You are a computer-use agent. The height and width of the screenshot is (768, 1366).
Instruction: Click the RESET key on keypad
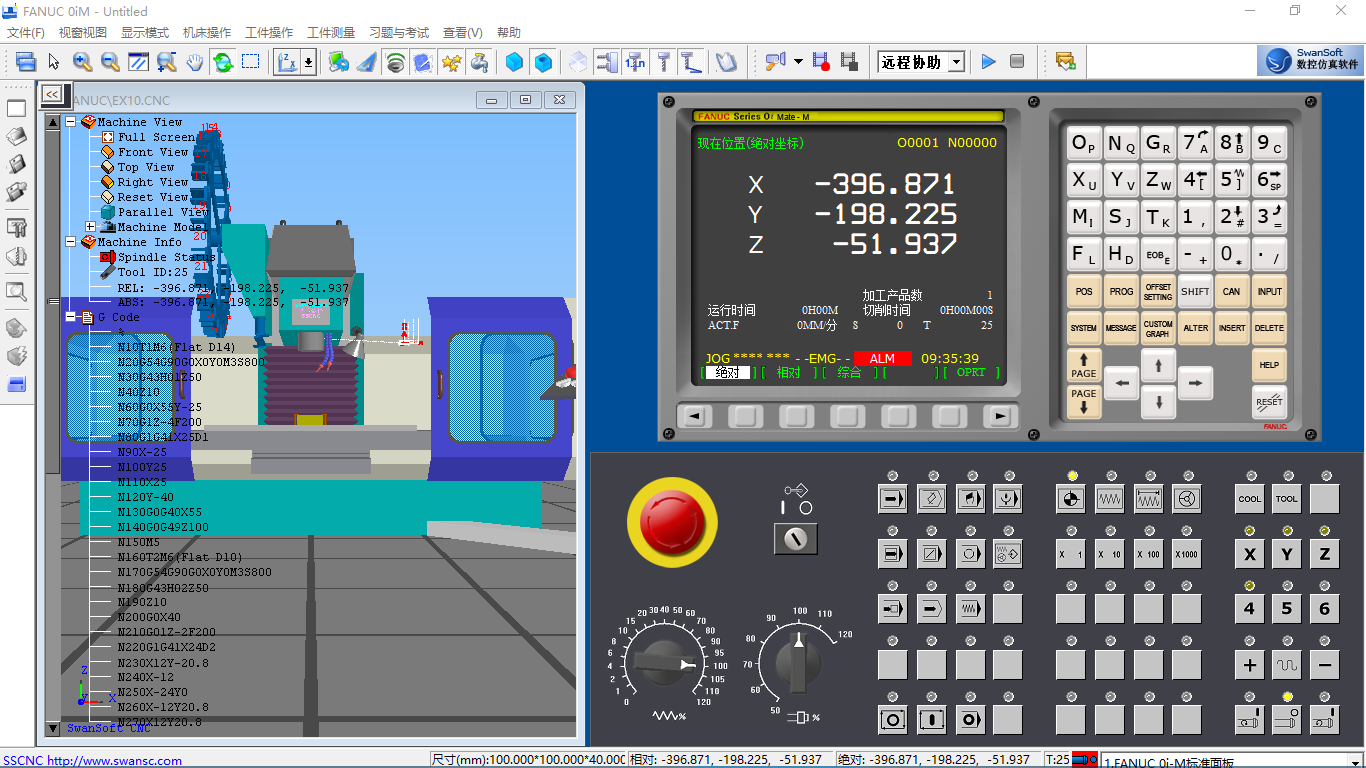coord(1269,402)
